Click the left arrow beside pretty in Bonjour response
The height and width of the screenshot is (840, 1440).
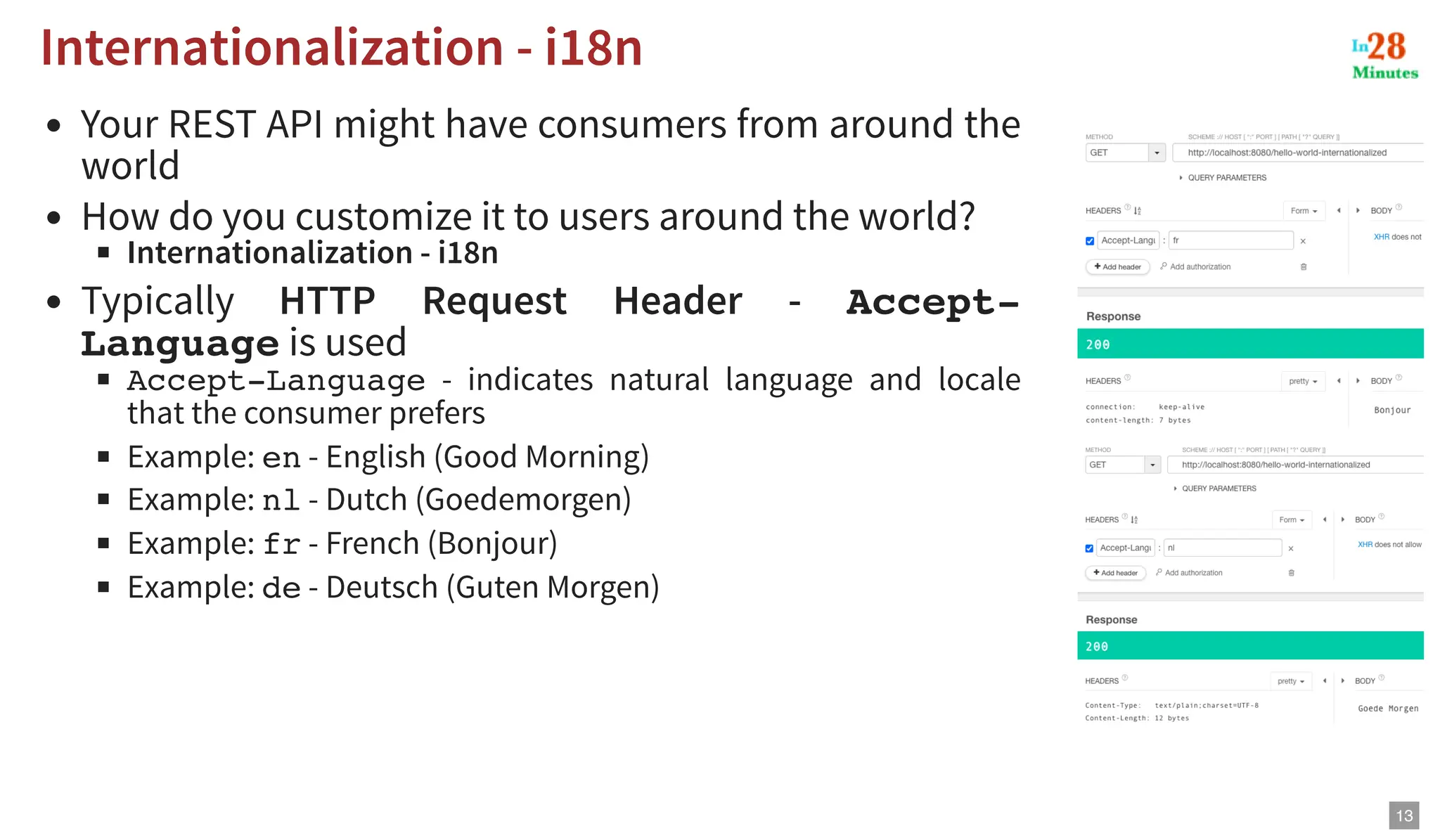point(1339,381)
